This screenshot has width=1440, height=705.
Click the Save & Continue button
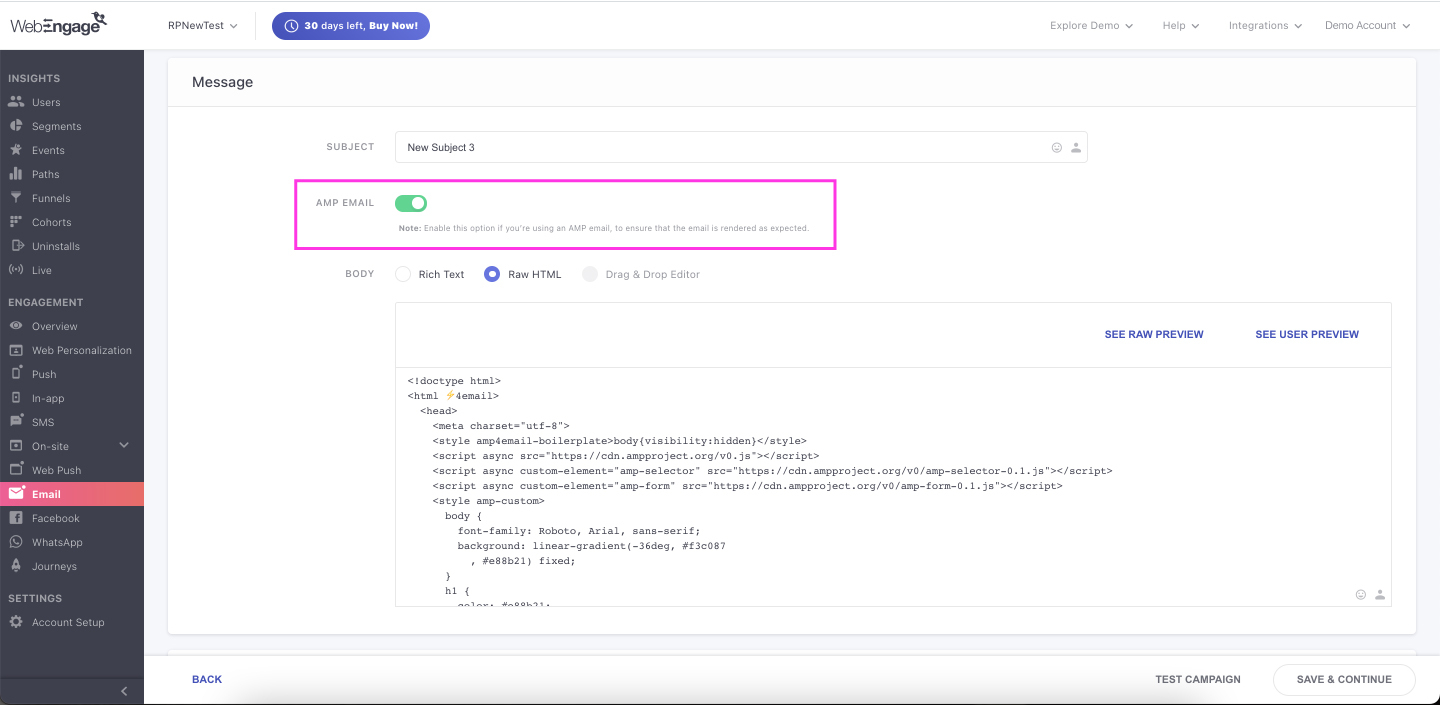[1343, 679]
